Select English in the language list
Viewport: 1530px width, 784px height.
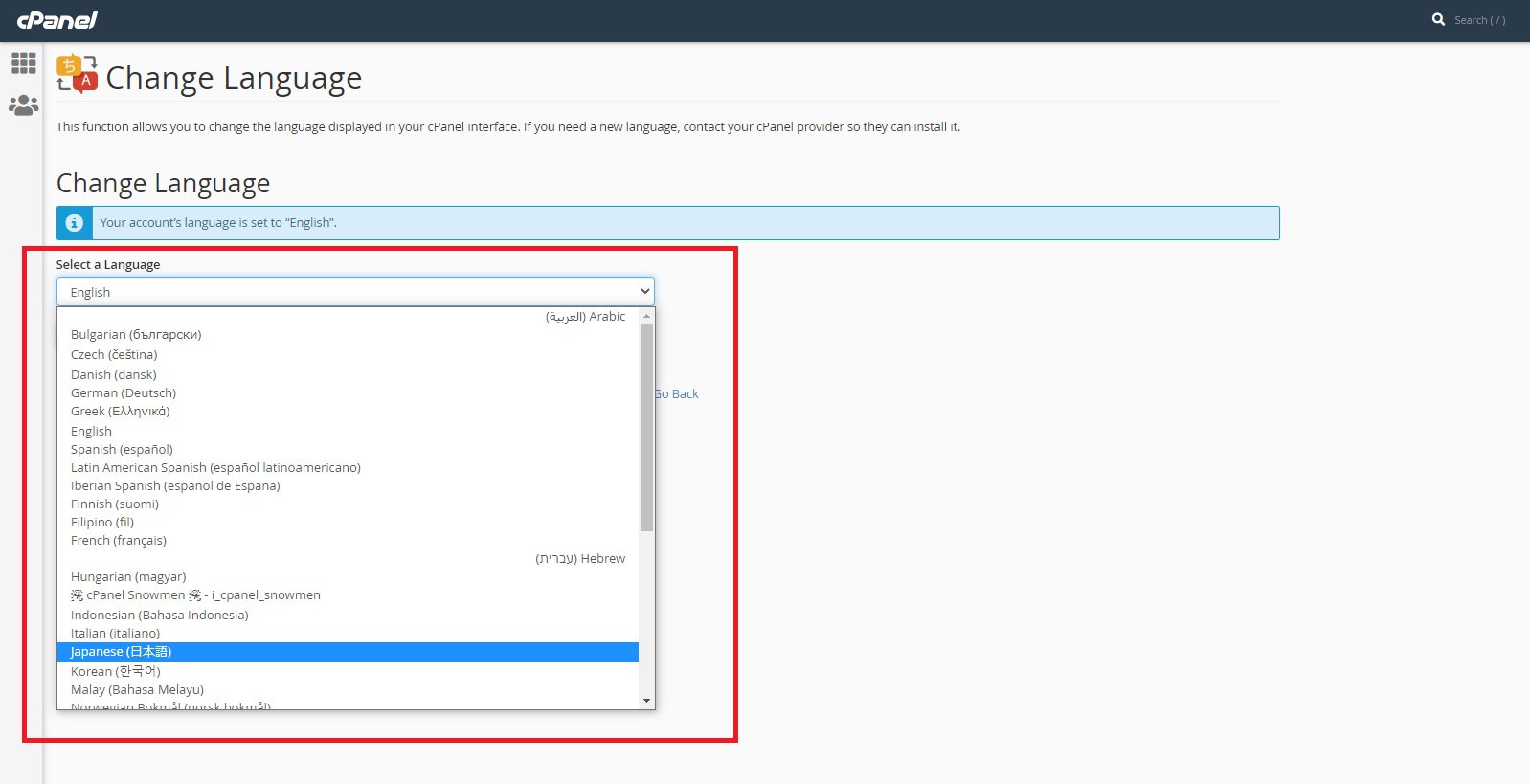click(348, 432)
